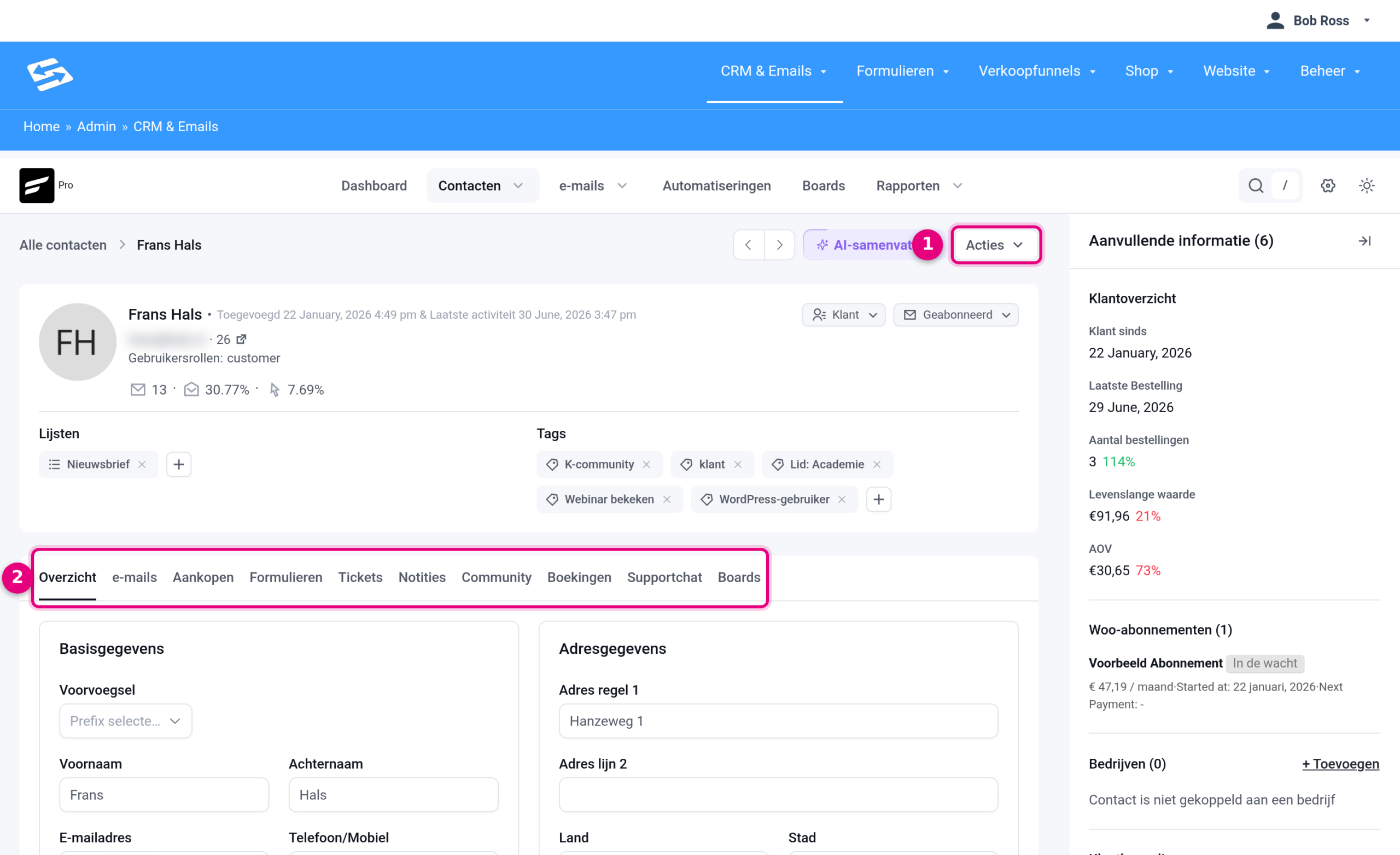1400x855 pixels.
Task: Open the settings gear icon
Action: click(1327, 186)
